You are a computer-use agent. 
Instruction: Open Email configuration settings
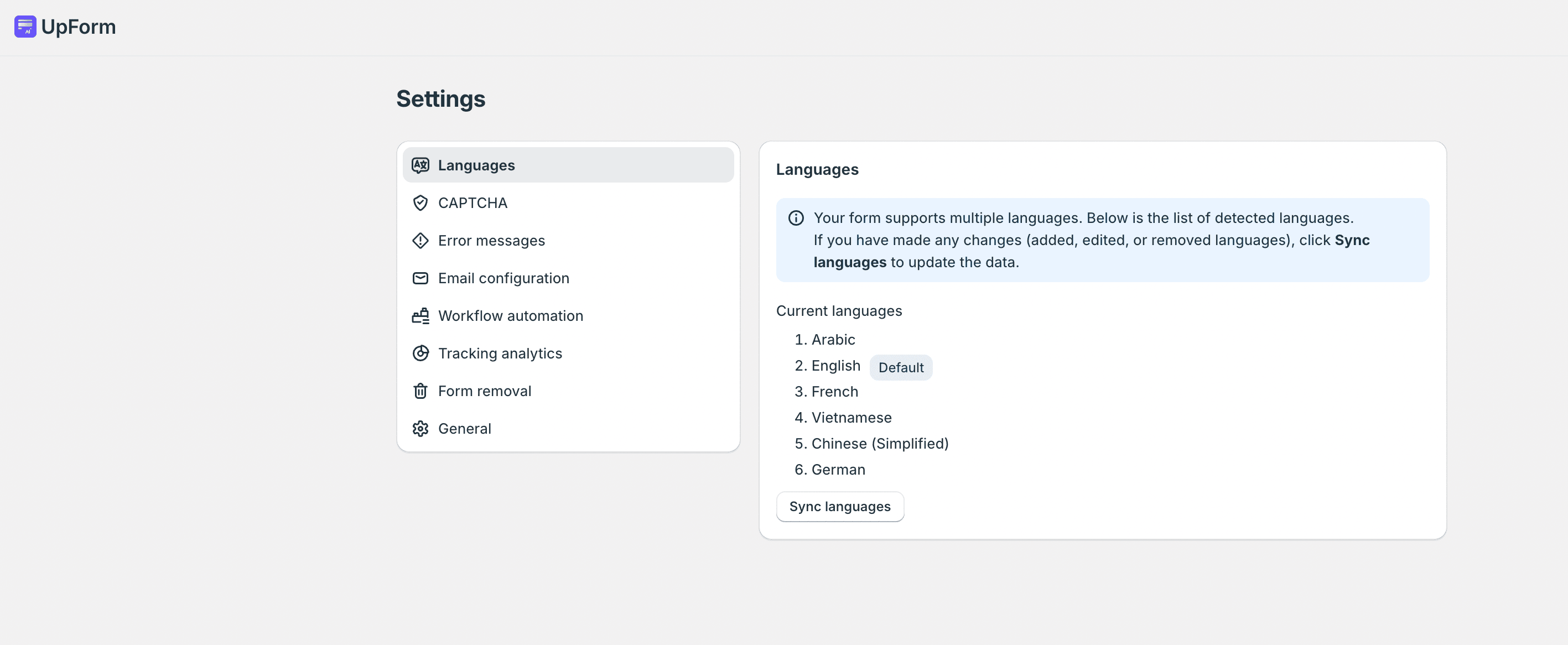[568, 279]
